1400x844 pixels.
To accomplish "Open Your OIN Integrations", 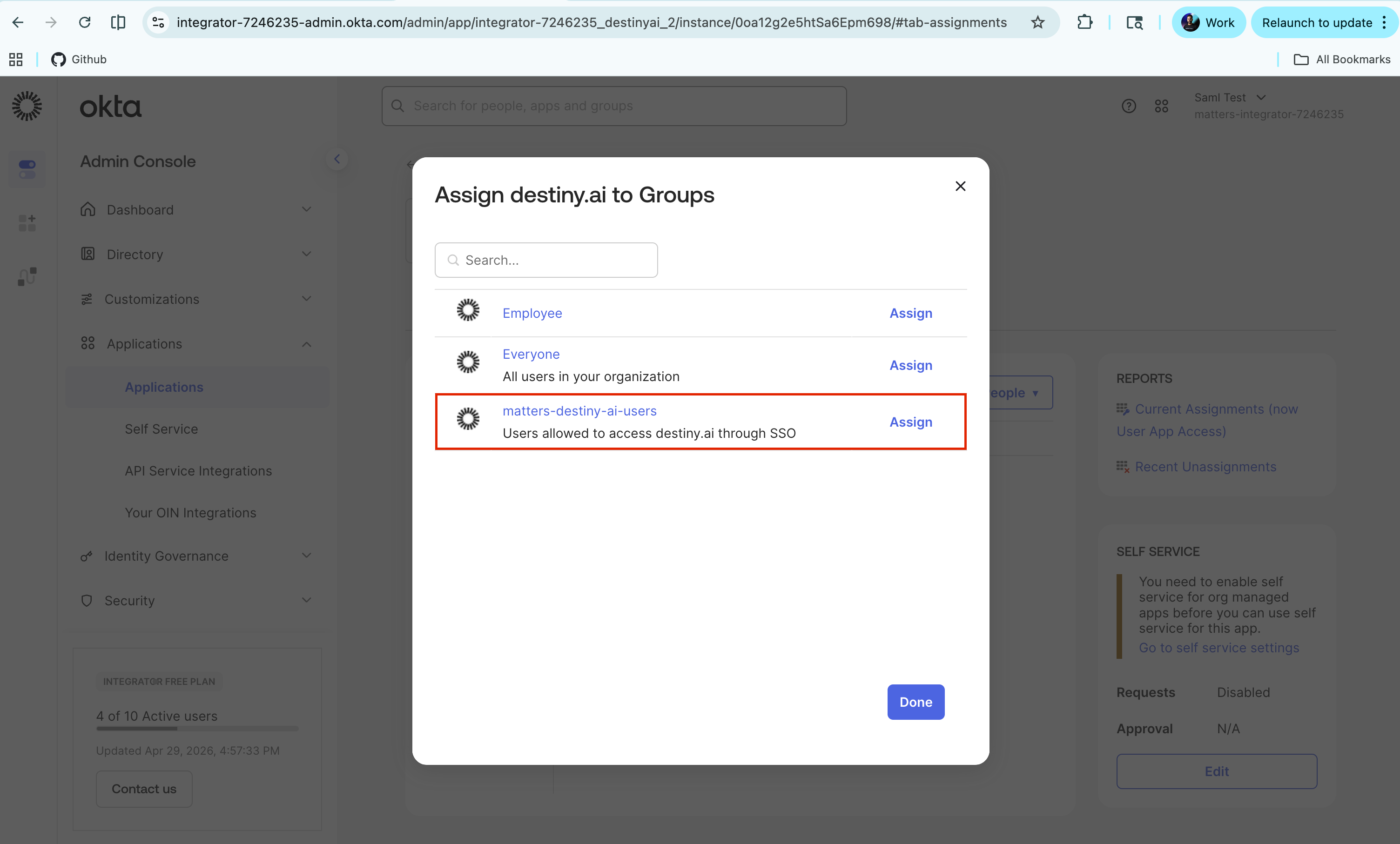I will pos(190,513).
